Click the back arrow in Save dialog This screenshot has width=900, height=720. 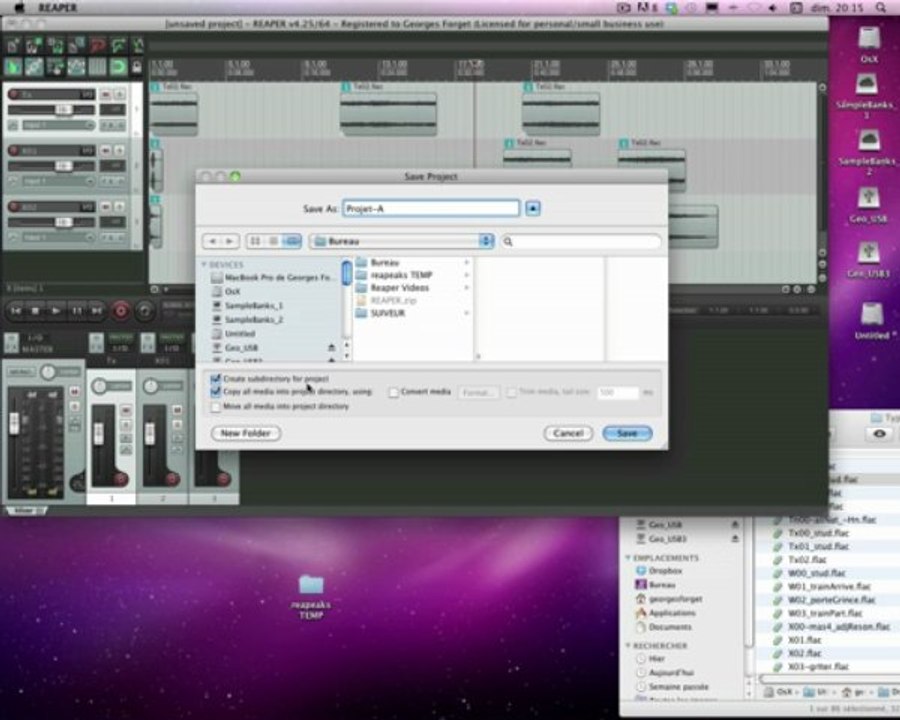[212, 241]
